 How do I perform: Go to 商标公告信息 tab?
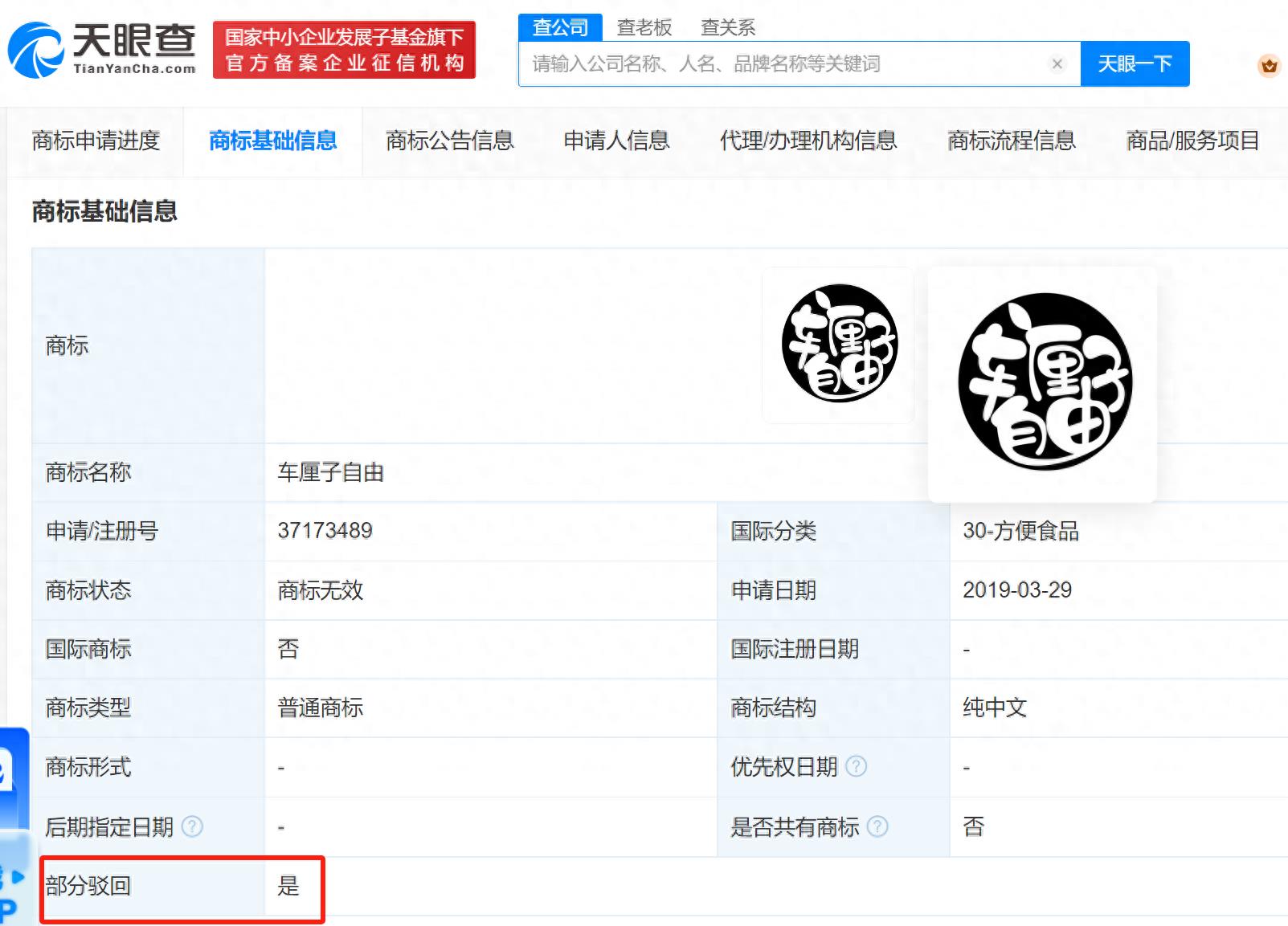pyautogui.click(x=449, y=141)
